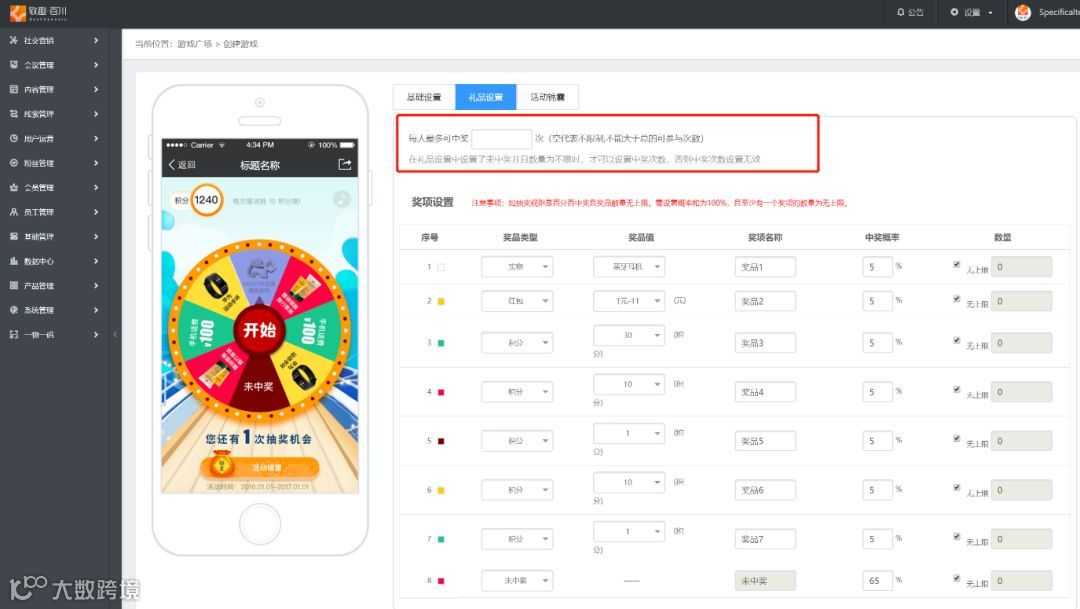Click the 设置 gear icon
The height and width of the screenshot is (609, 1080).
(x=954, y=12)
